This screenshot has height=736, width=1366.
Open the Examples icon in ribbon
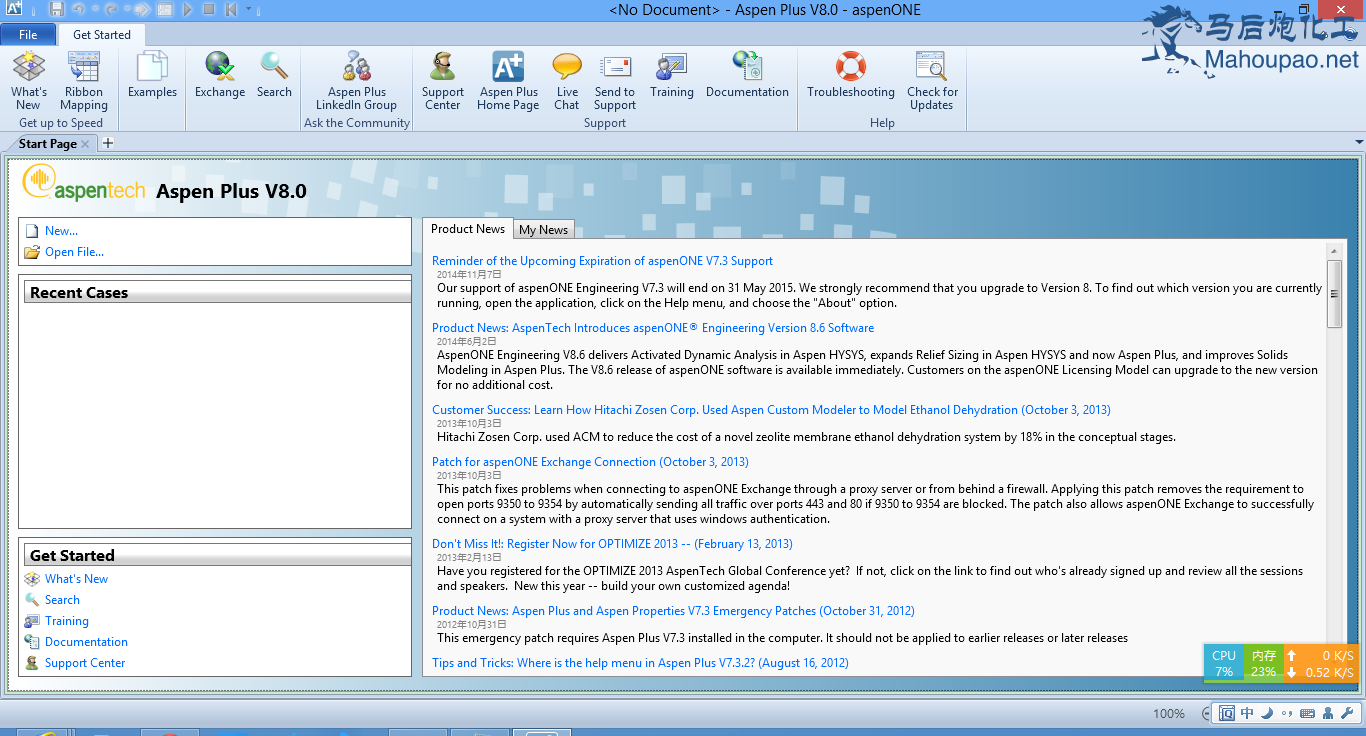152,76
